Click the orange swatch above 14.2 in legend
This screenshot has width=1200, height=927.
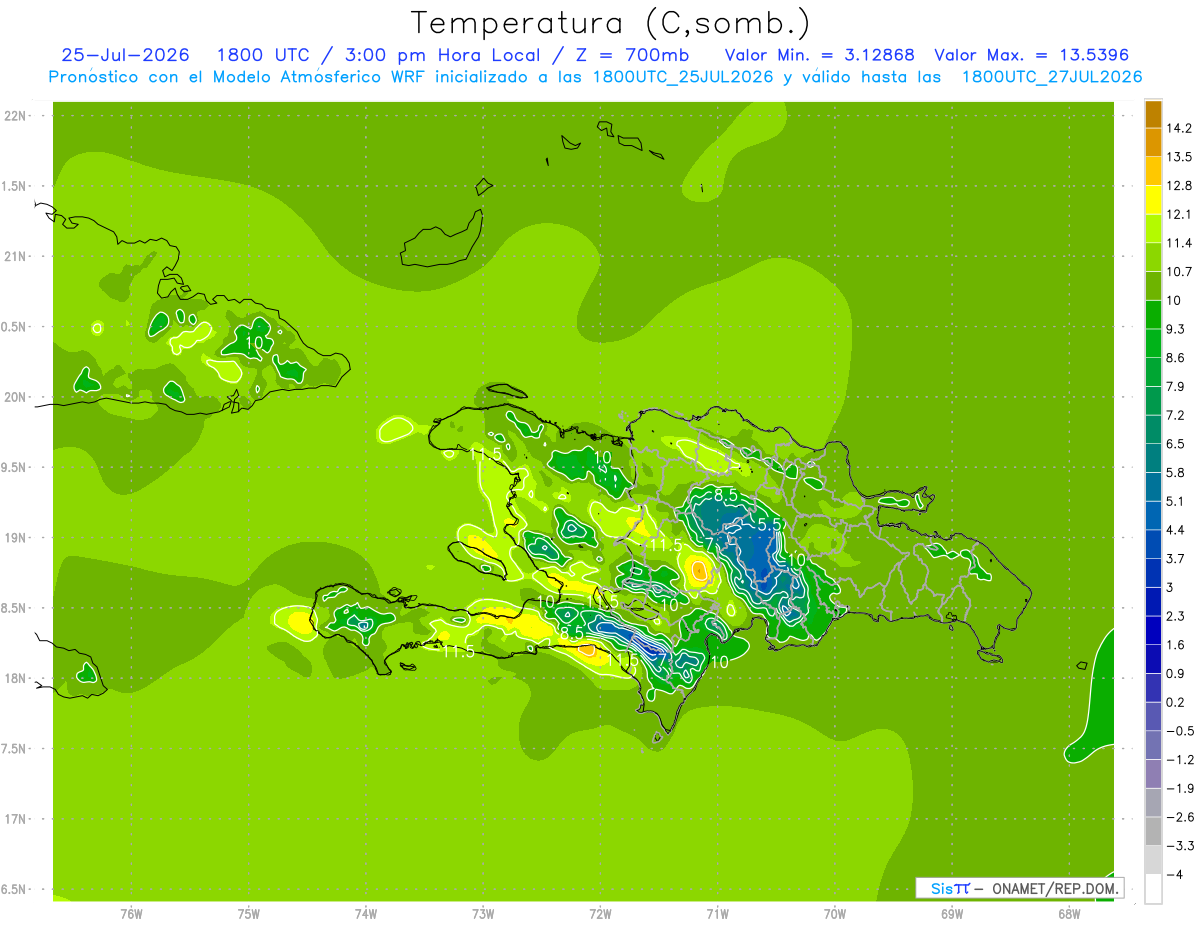(1153, 114)
